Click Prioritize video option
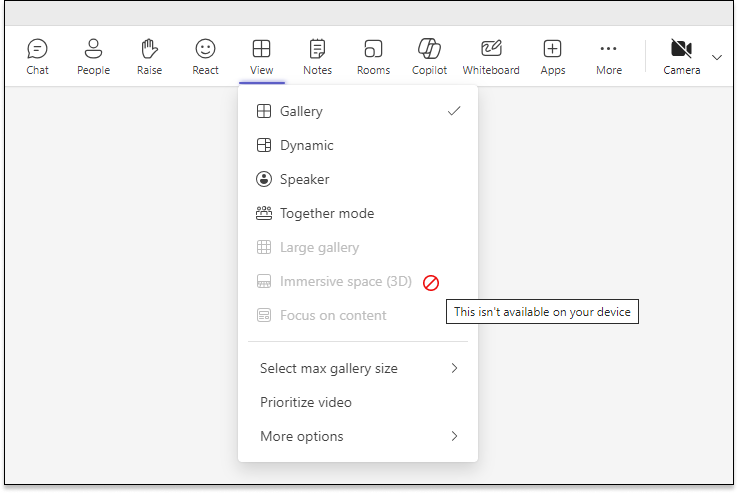Image resolution: width=738 pixels, height=493 pixels. (358, 402)
